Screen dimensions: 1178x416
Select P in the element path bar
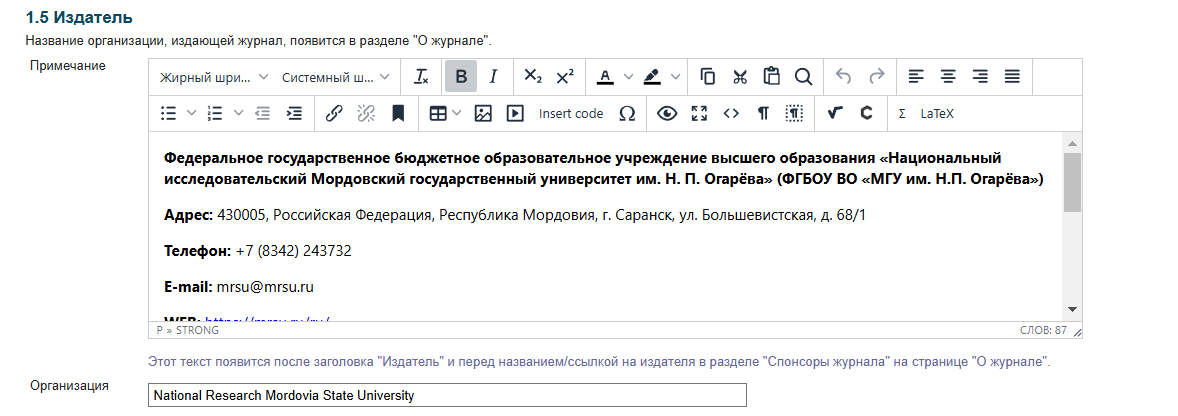(159, 330)
